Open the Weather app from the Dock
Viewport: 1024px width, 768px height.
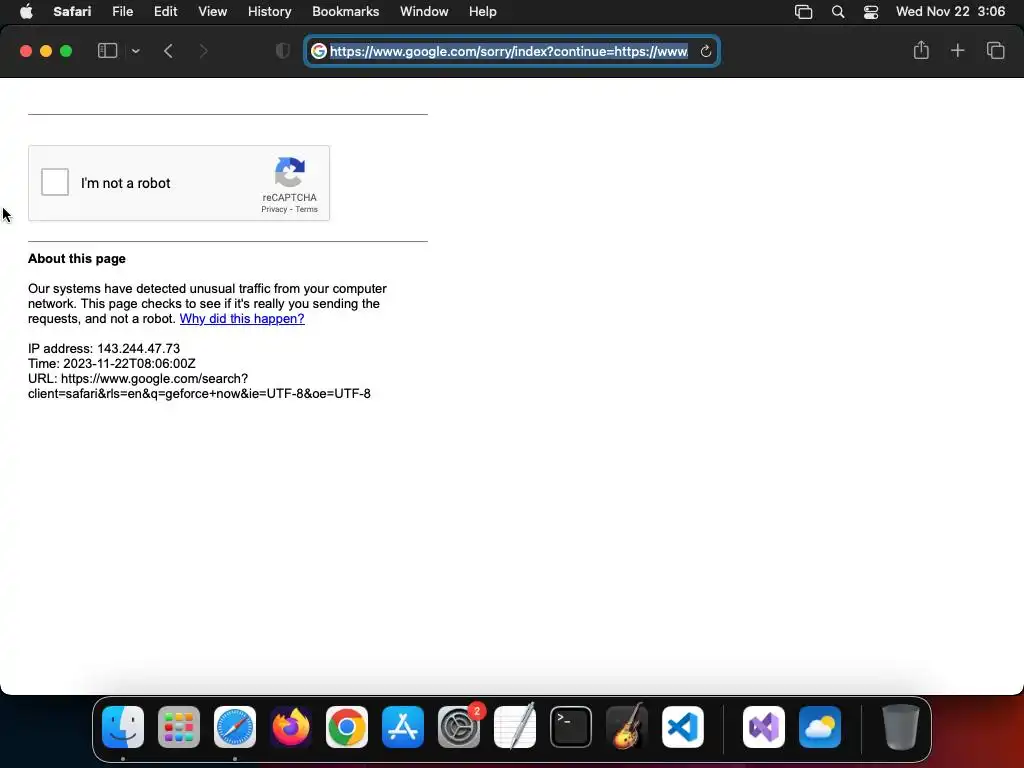pos(820,727)
